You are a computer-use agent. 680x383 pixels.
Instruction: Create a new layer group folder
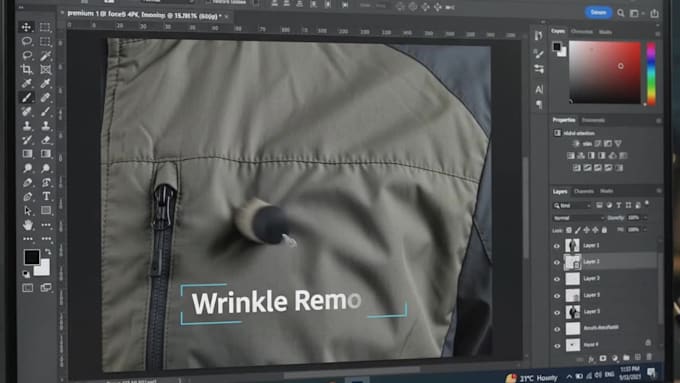click(626, 357)
